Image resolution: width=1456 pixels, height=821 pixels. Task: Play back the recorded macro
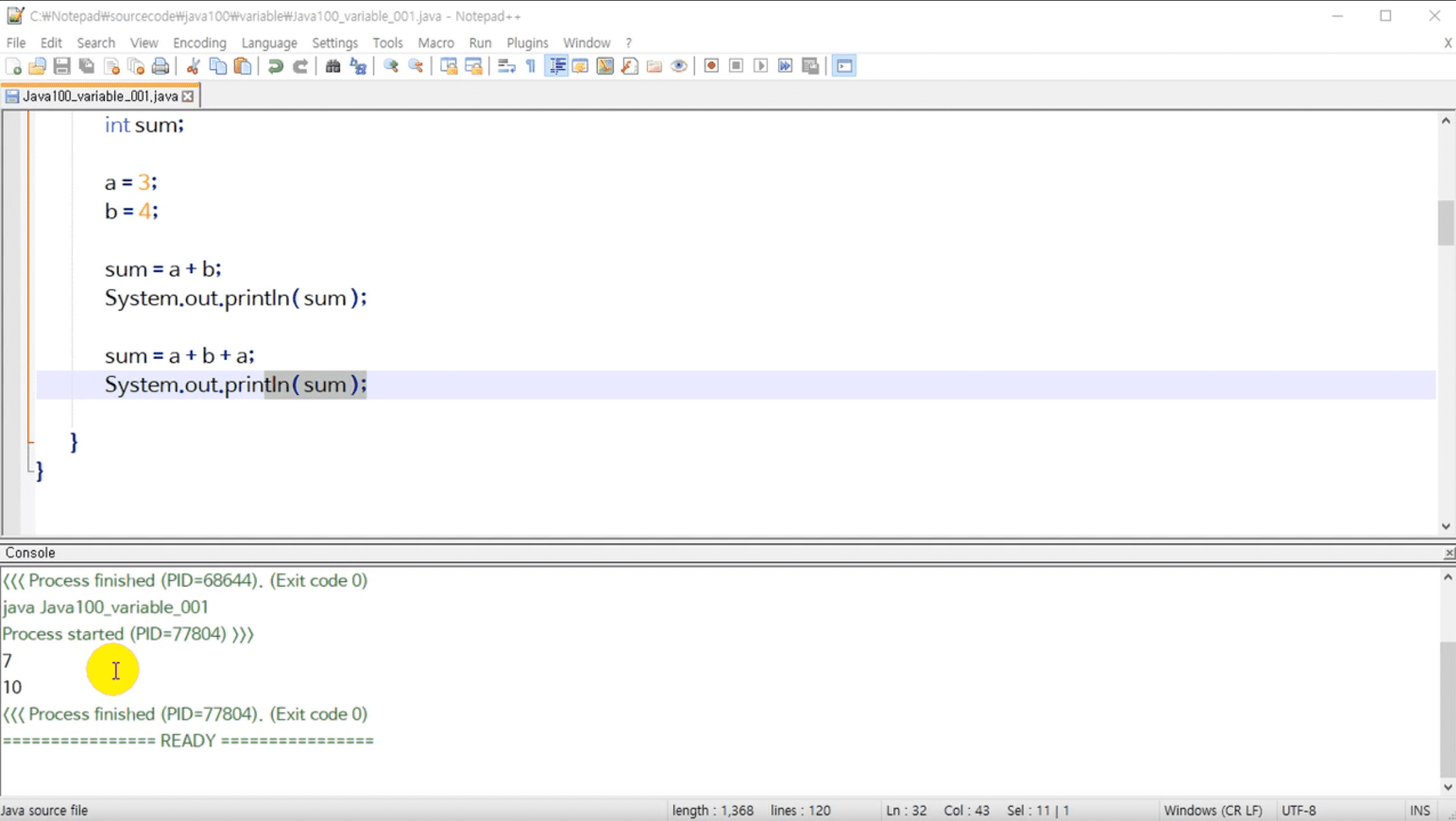[x=761, y=66]
